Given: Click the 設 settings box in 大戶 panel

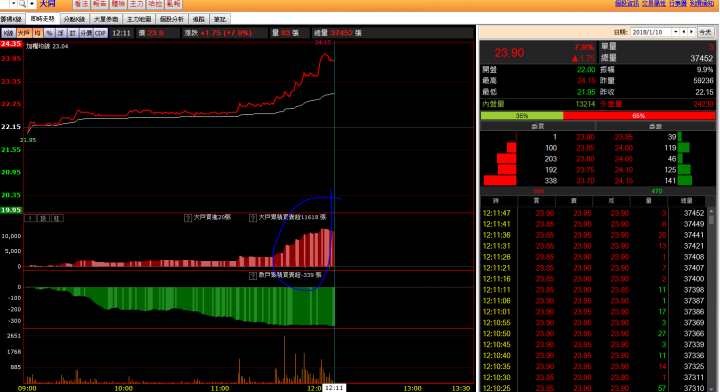Looking at the screenshot, I should 44,218.
